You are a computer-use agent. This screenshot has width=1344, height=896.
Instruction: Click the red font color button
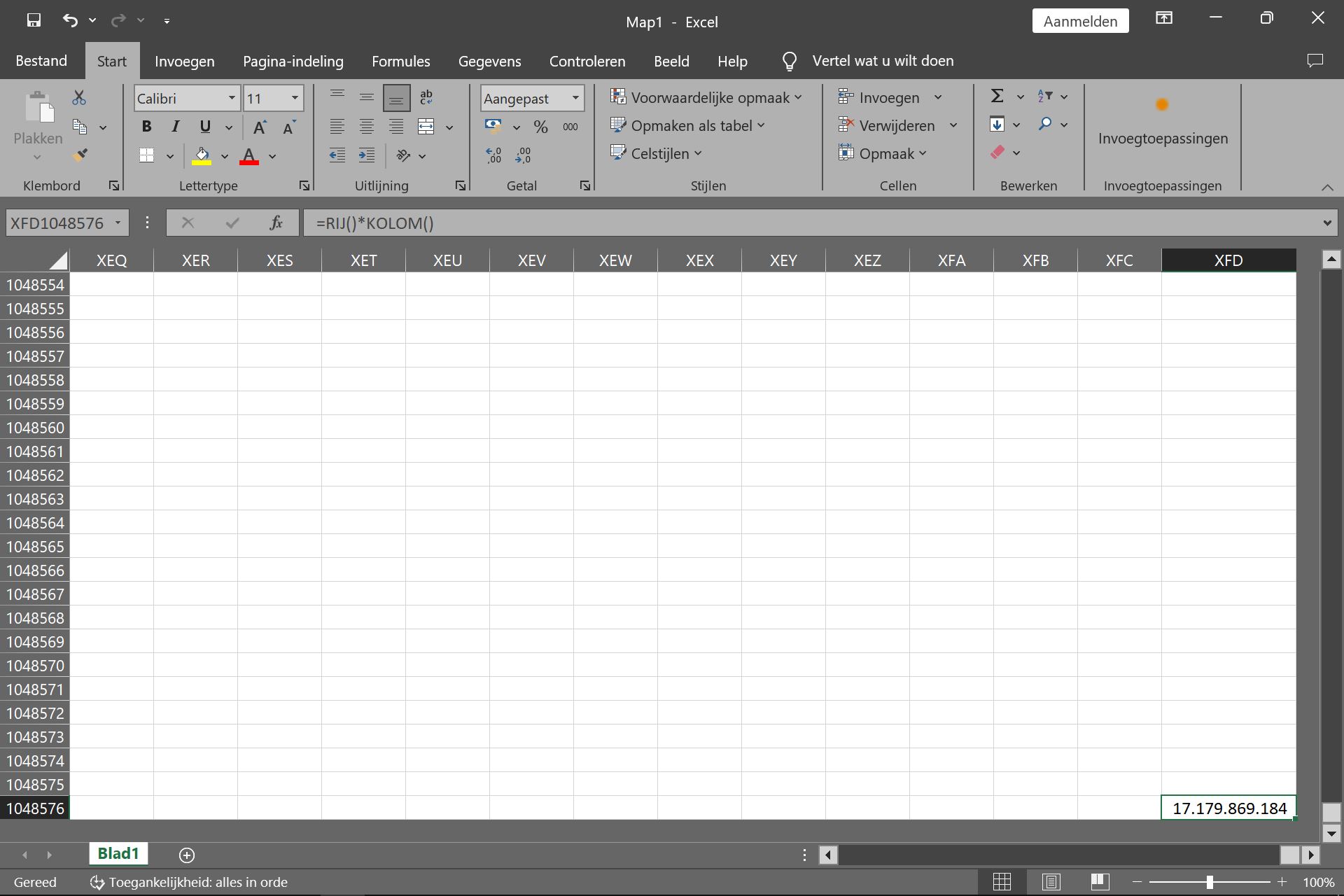(x=249, y=155)
